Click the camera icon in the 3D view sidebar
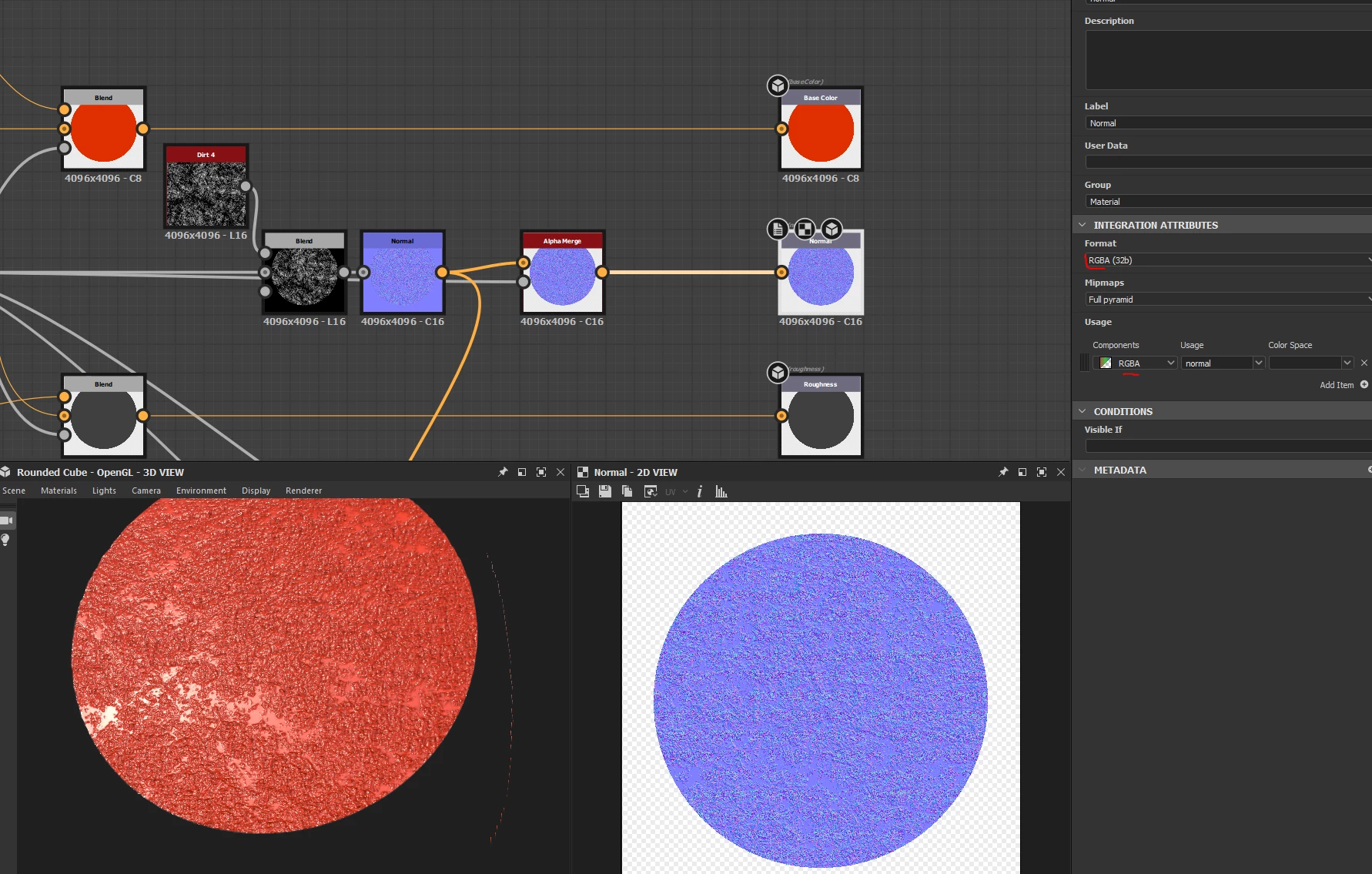Viewport: 1372px width, 874px height. coord(7,521)
